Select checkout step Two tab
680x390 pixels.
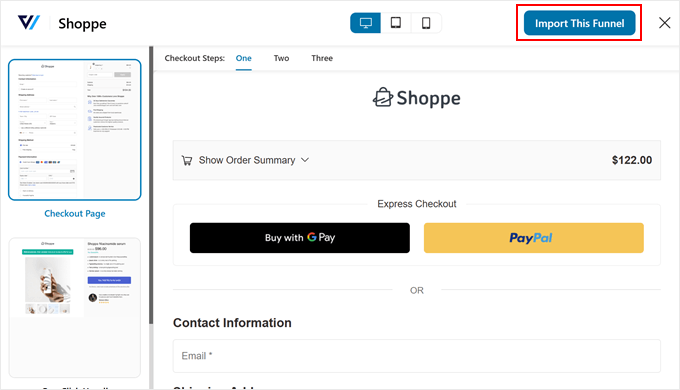(281, 58)
